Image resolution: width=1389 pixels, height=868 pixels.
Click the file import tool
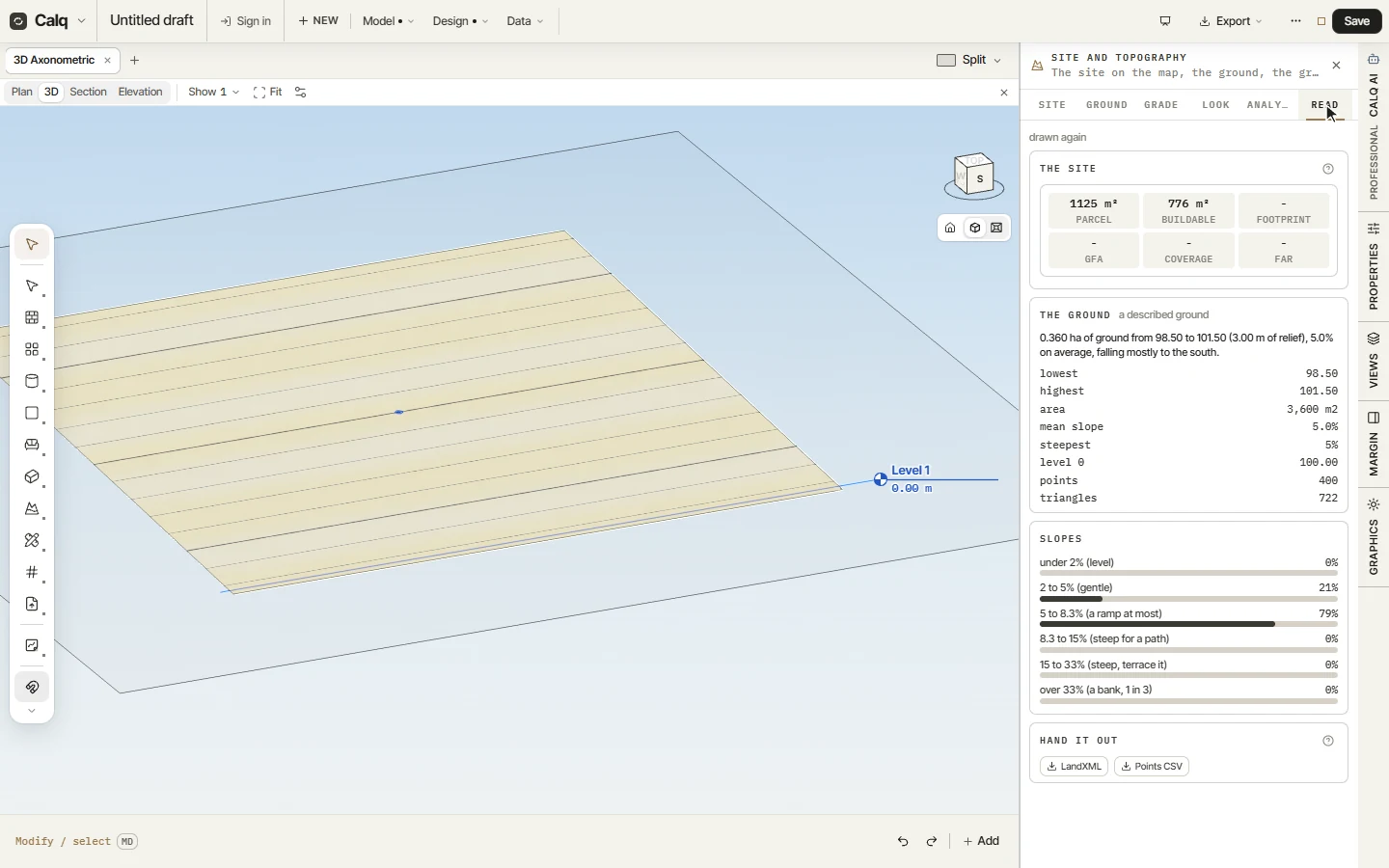(32, 604)
